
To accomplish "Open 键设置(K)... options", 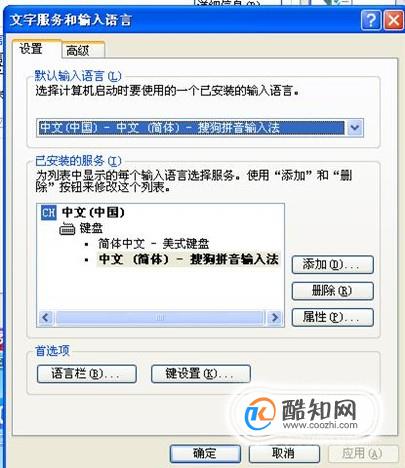I will tap(201, 374).
